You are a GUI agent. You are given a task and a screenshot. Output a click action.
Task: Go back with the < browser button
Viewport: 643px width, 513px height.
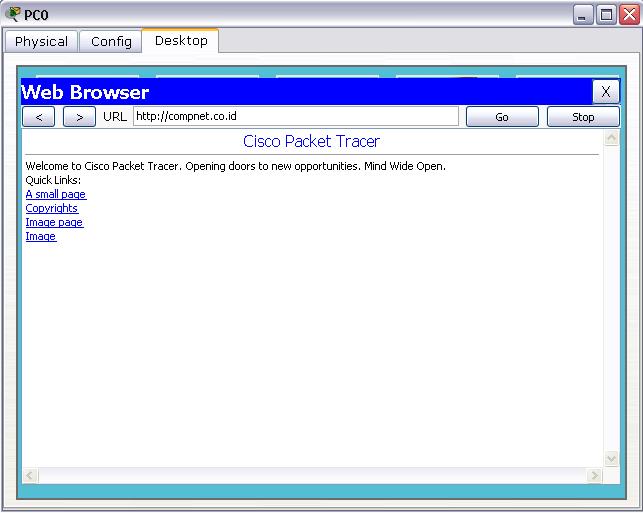pos(39,117)
